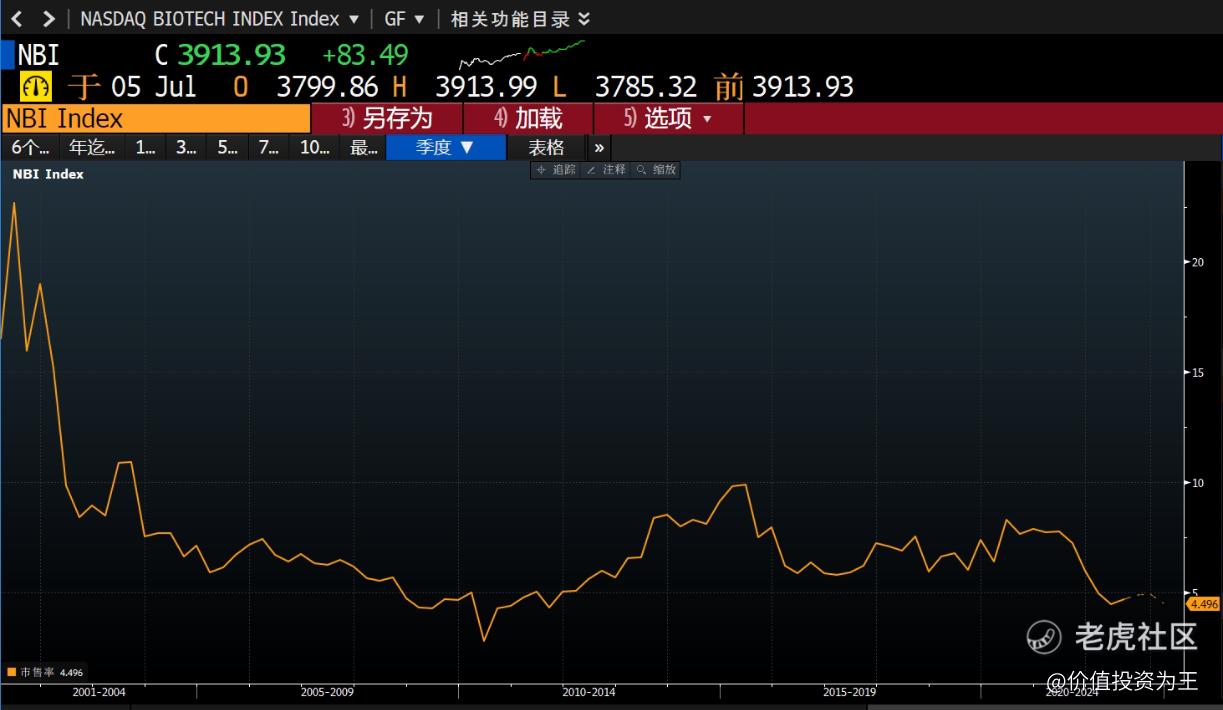Click 另存为 save-as button
The width and height of the screenshot is (1223, 710).
pos(387,118)
